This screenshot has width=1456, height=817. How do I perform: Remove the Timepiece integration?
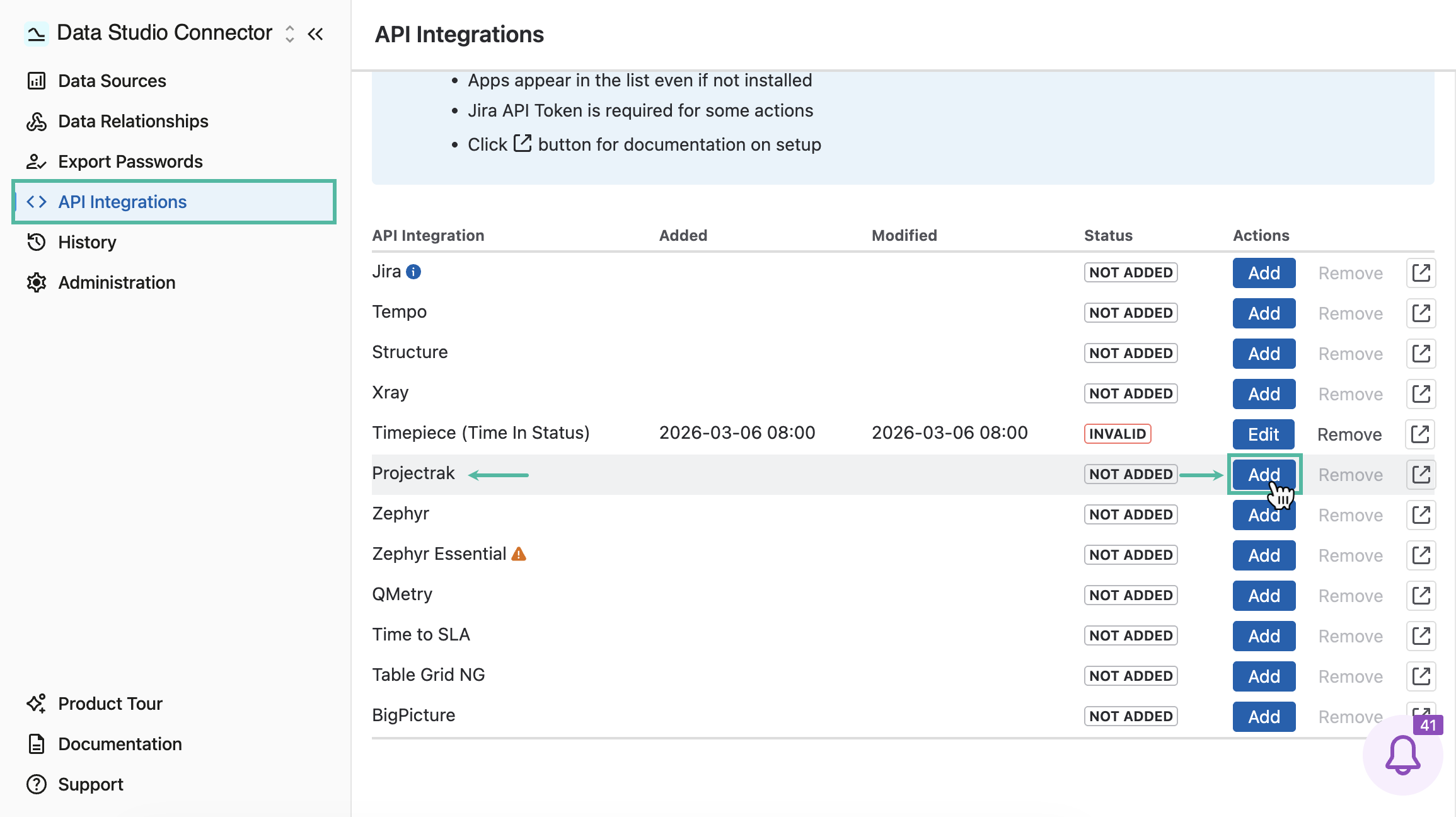click(1349, 434)
